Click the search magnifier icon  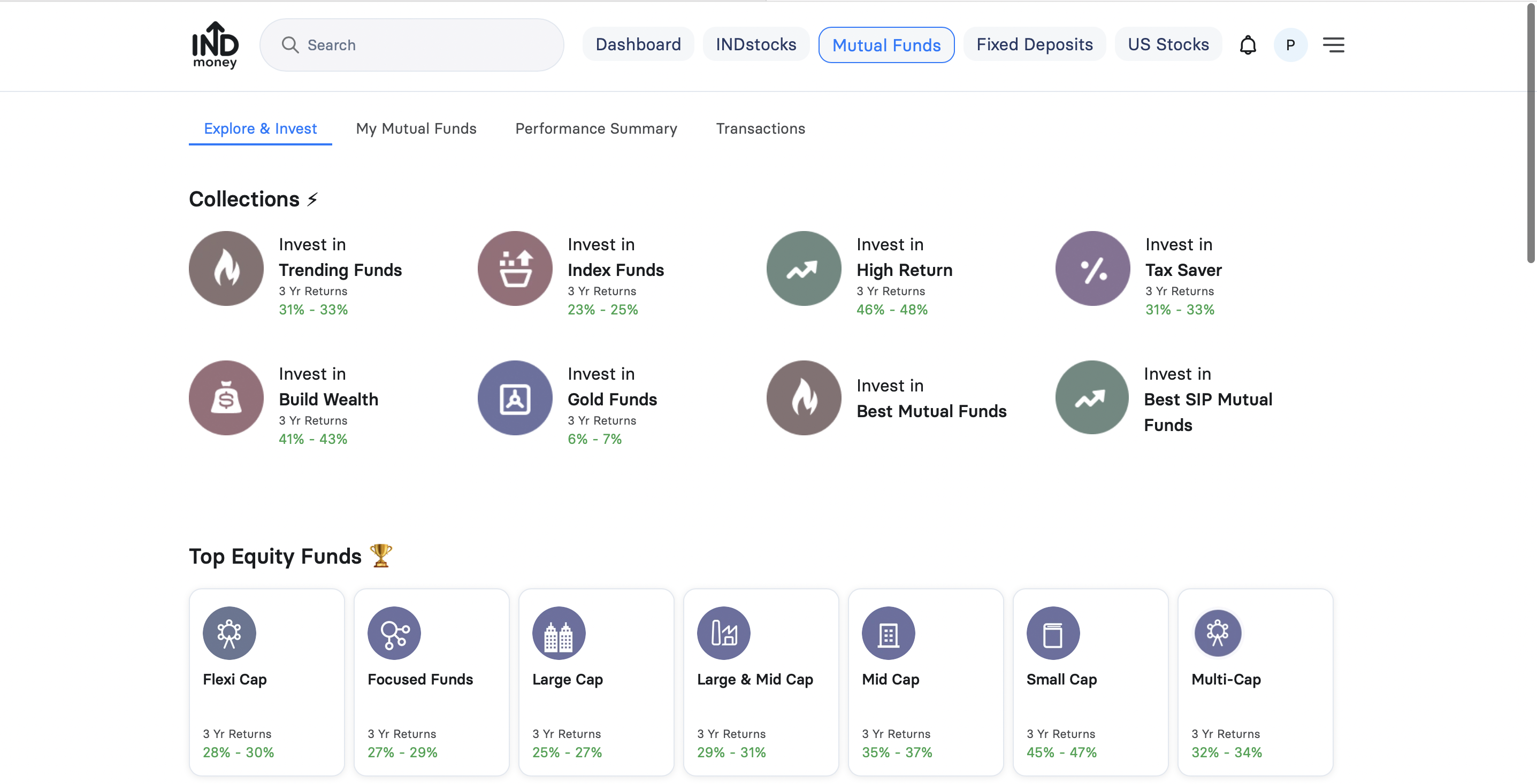290,45
